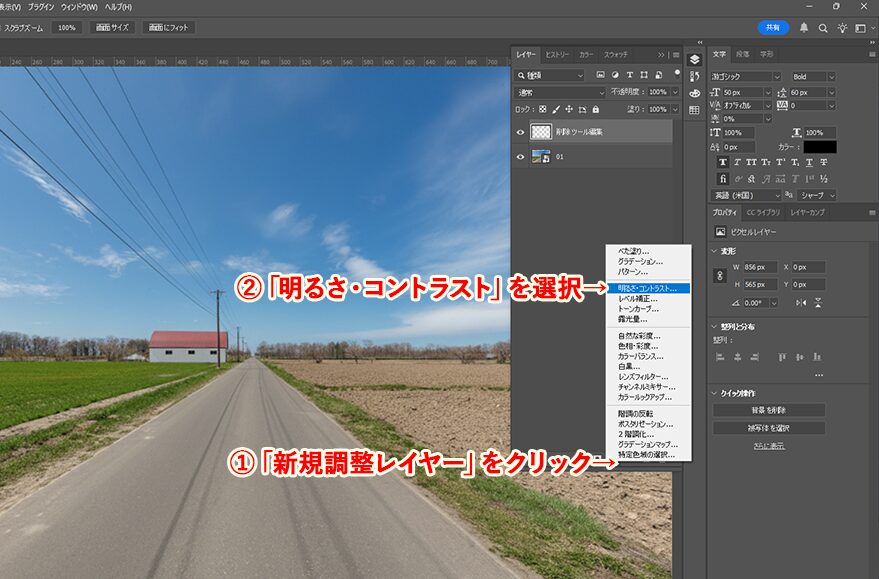Toggle the W/H aspect ratio link
This screenshot has width=879, height=579.
719,275
